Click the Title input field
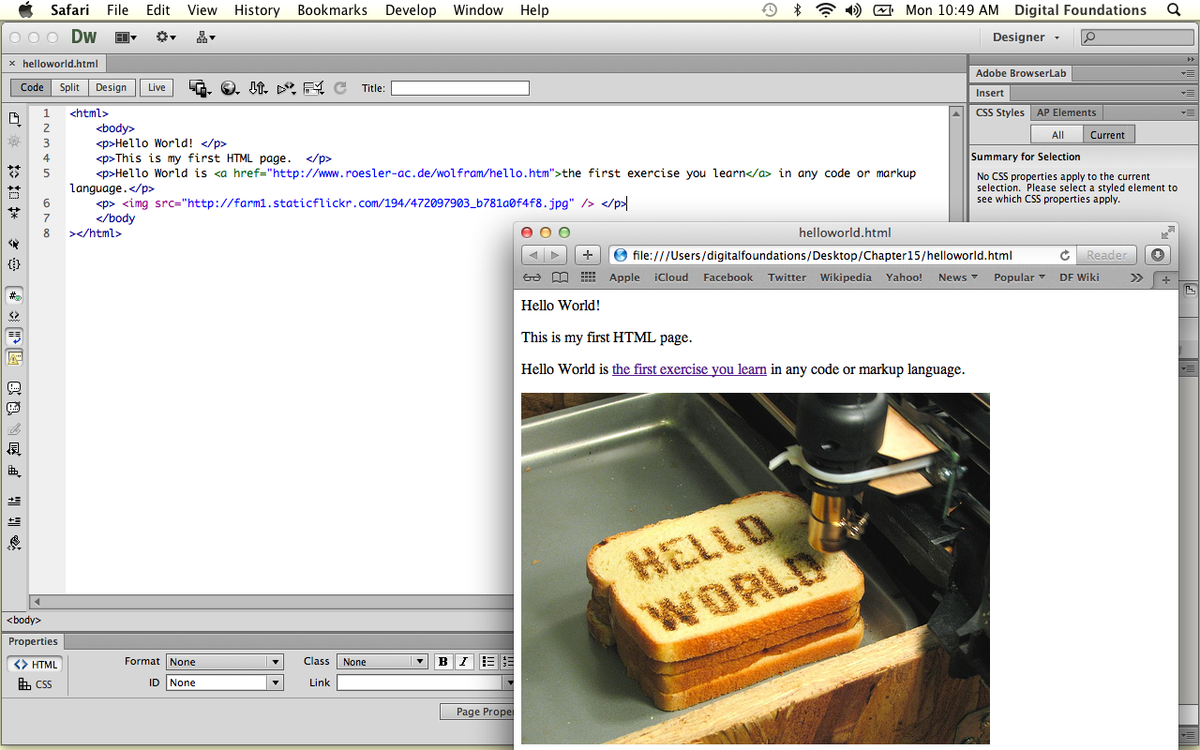Screen dimensions: 1200x750 tap(460, 88)
